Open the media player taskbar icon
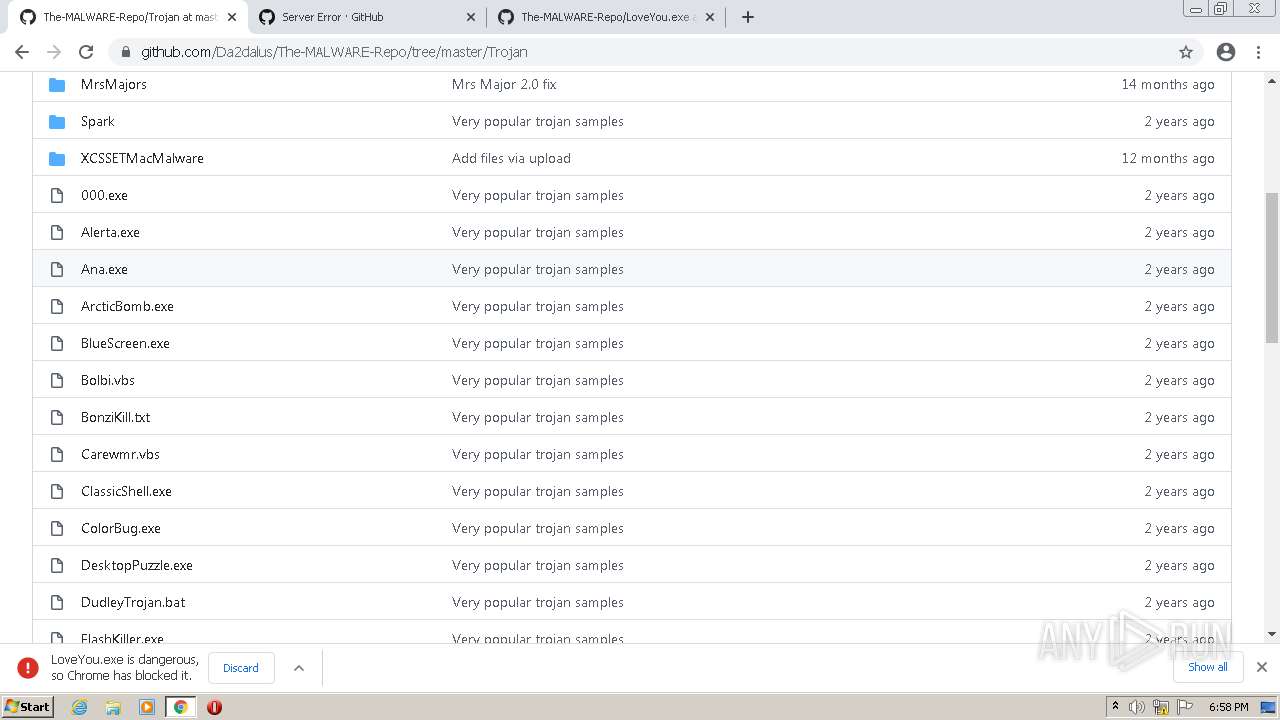 pyautogui.click(x=147, y=707)
